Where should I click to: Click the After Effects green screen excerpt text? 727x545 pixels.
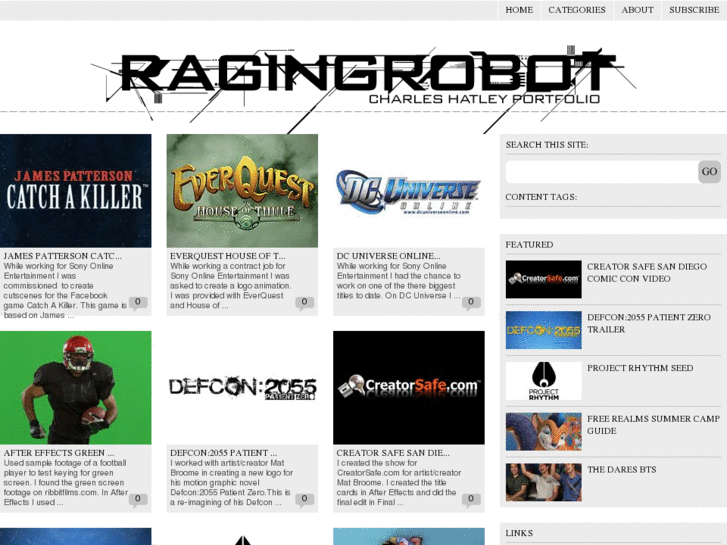click(65, 482)
